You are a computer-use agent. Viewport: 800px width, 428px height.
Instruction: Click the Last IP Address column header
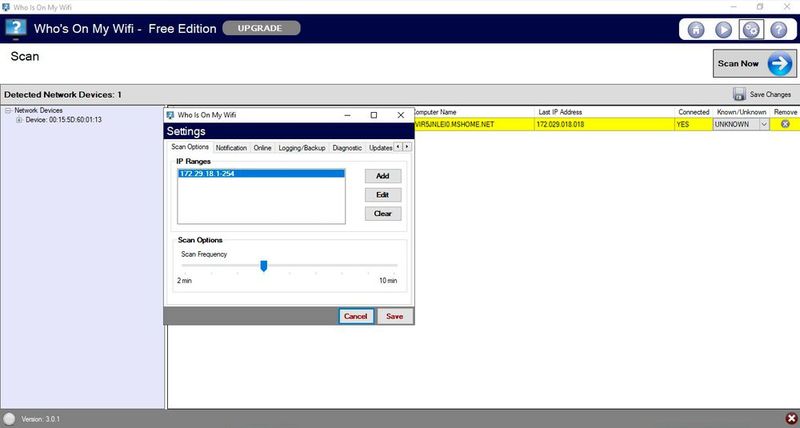605,112
